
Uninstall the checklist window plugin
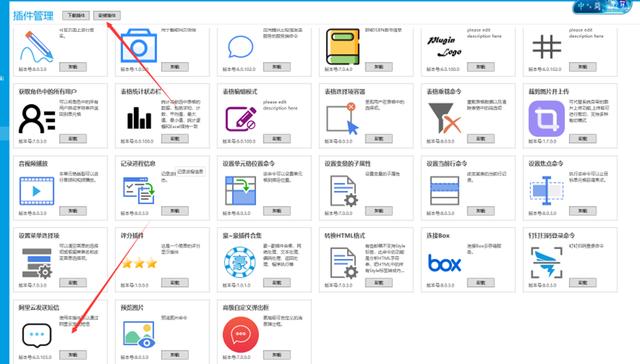pos(175,211)
